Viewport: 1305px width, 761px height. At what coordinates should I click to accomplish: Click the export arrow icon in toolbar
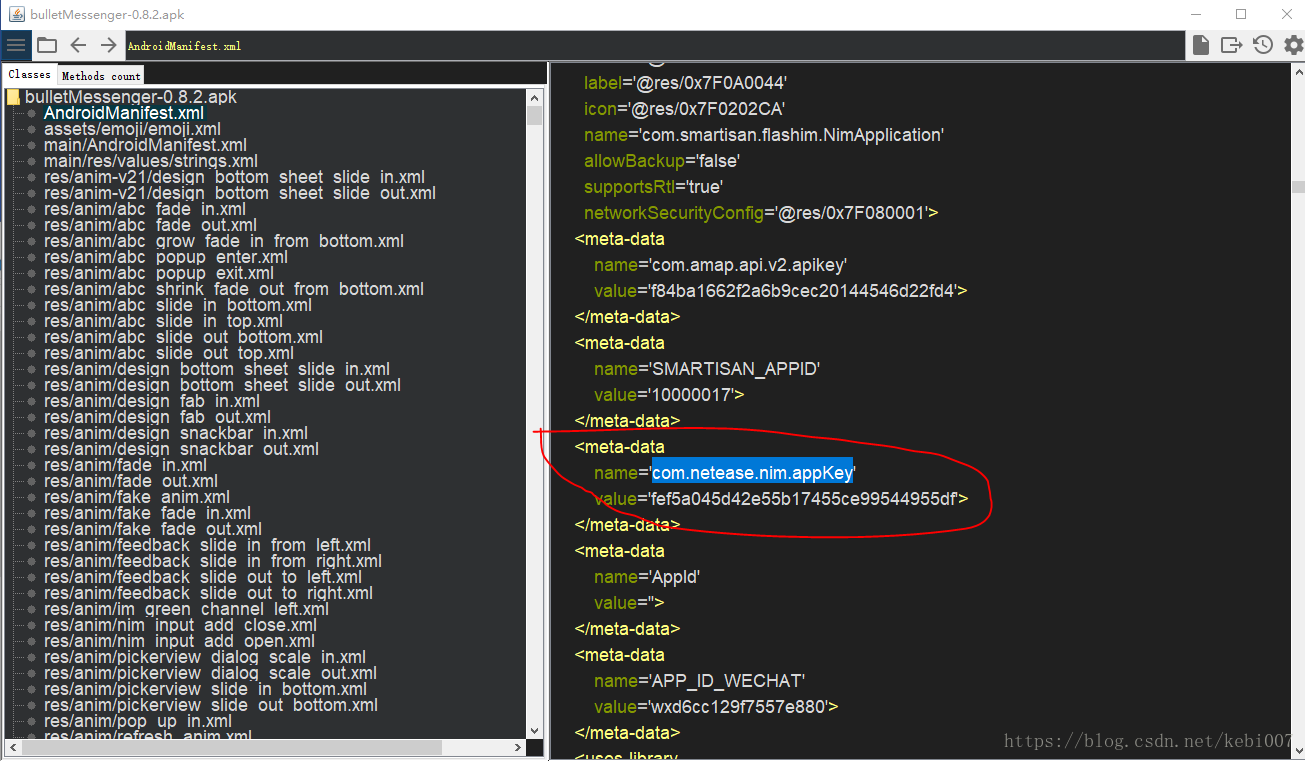1231,45
